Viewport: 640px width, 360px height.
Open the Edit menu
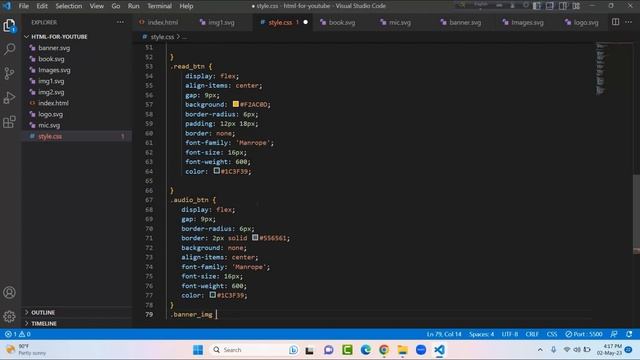(x=42, y=6)
